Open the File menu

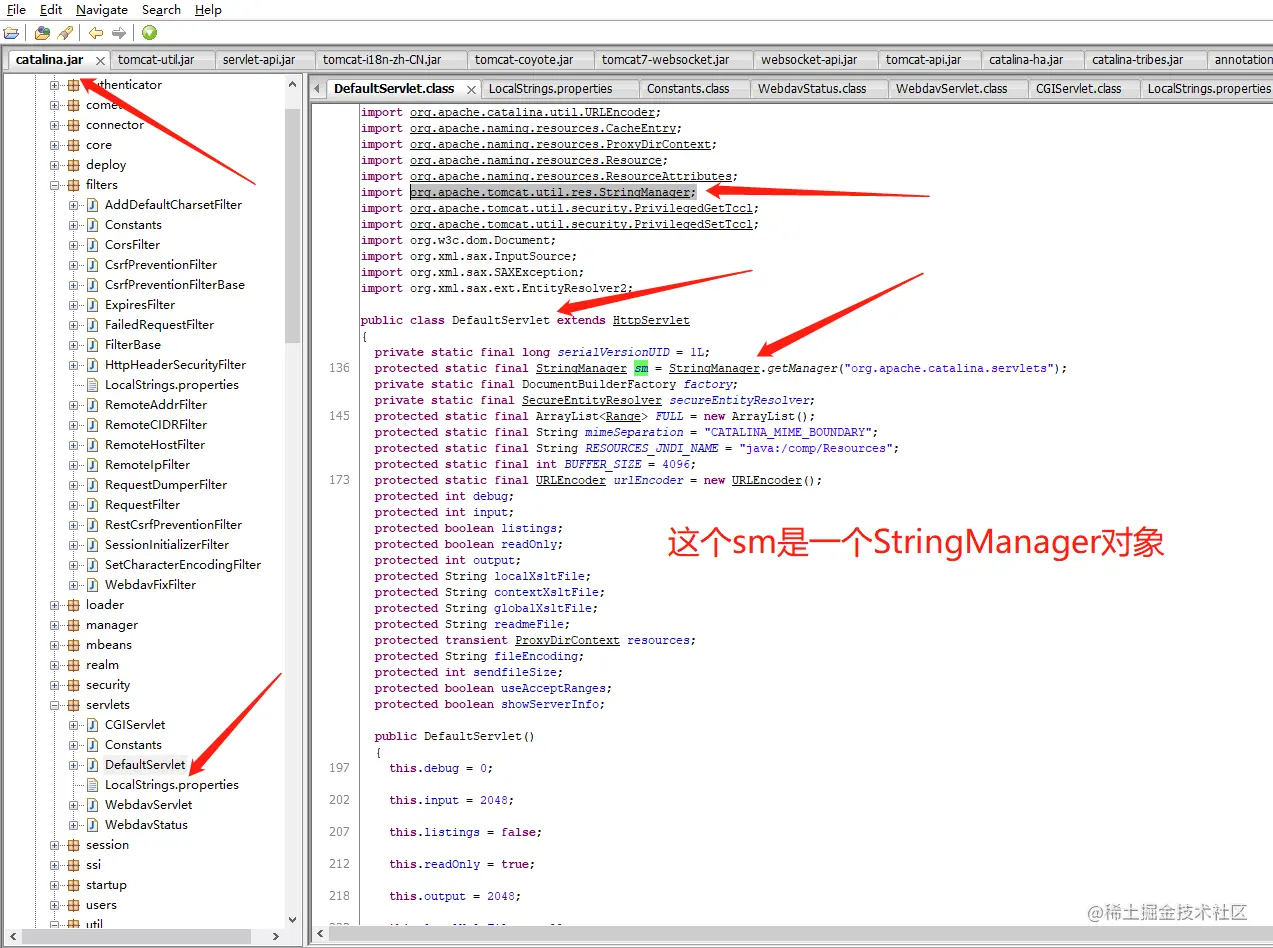[x=16, y=9]
